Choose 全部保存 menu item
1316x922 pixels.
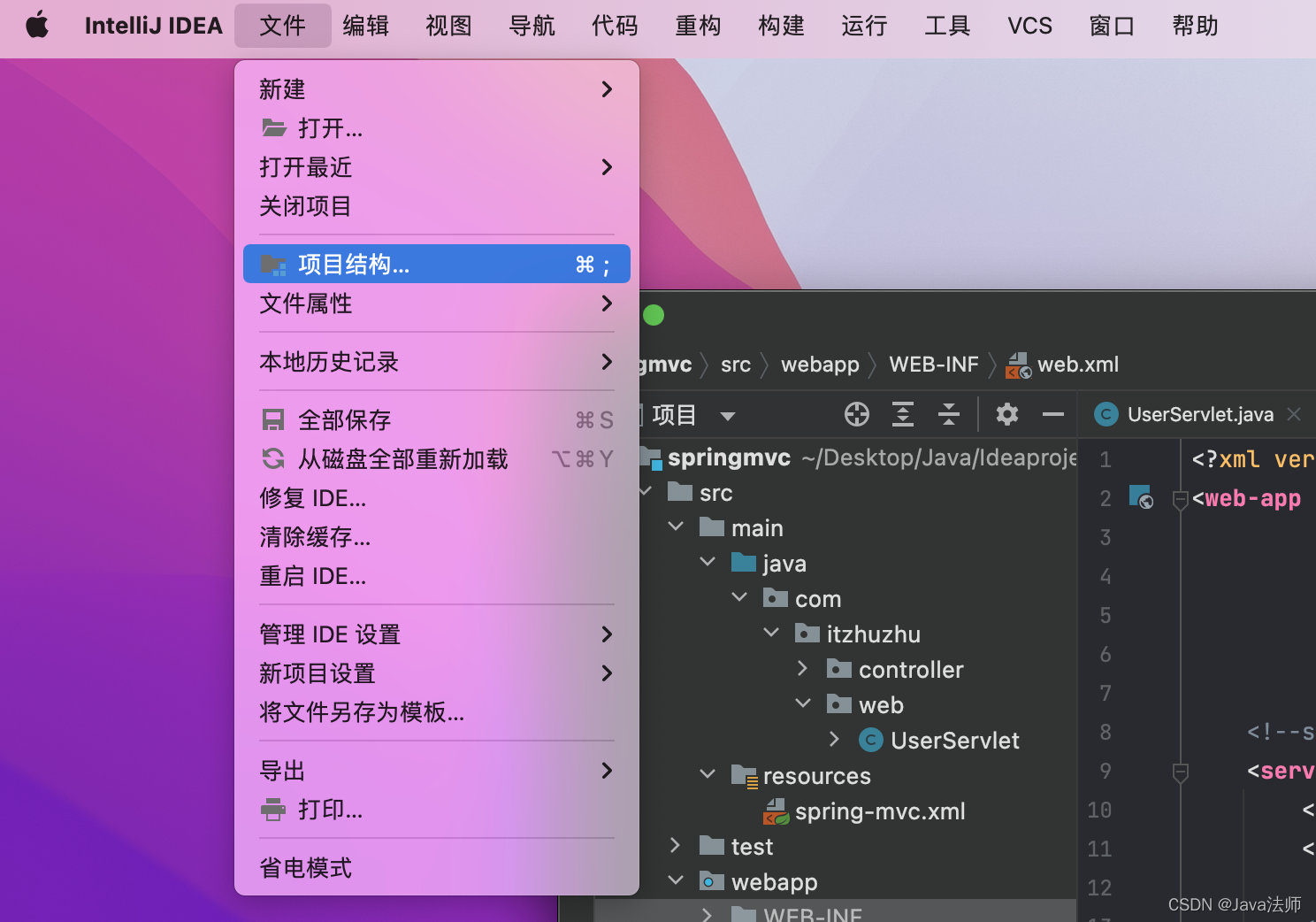tap(437, 420)
